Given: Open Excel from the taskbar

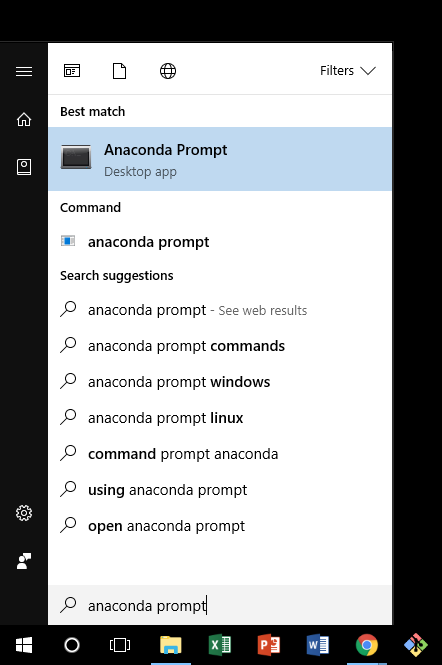Looking at the screenshot, I should click(x=220, y=645).
